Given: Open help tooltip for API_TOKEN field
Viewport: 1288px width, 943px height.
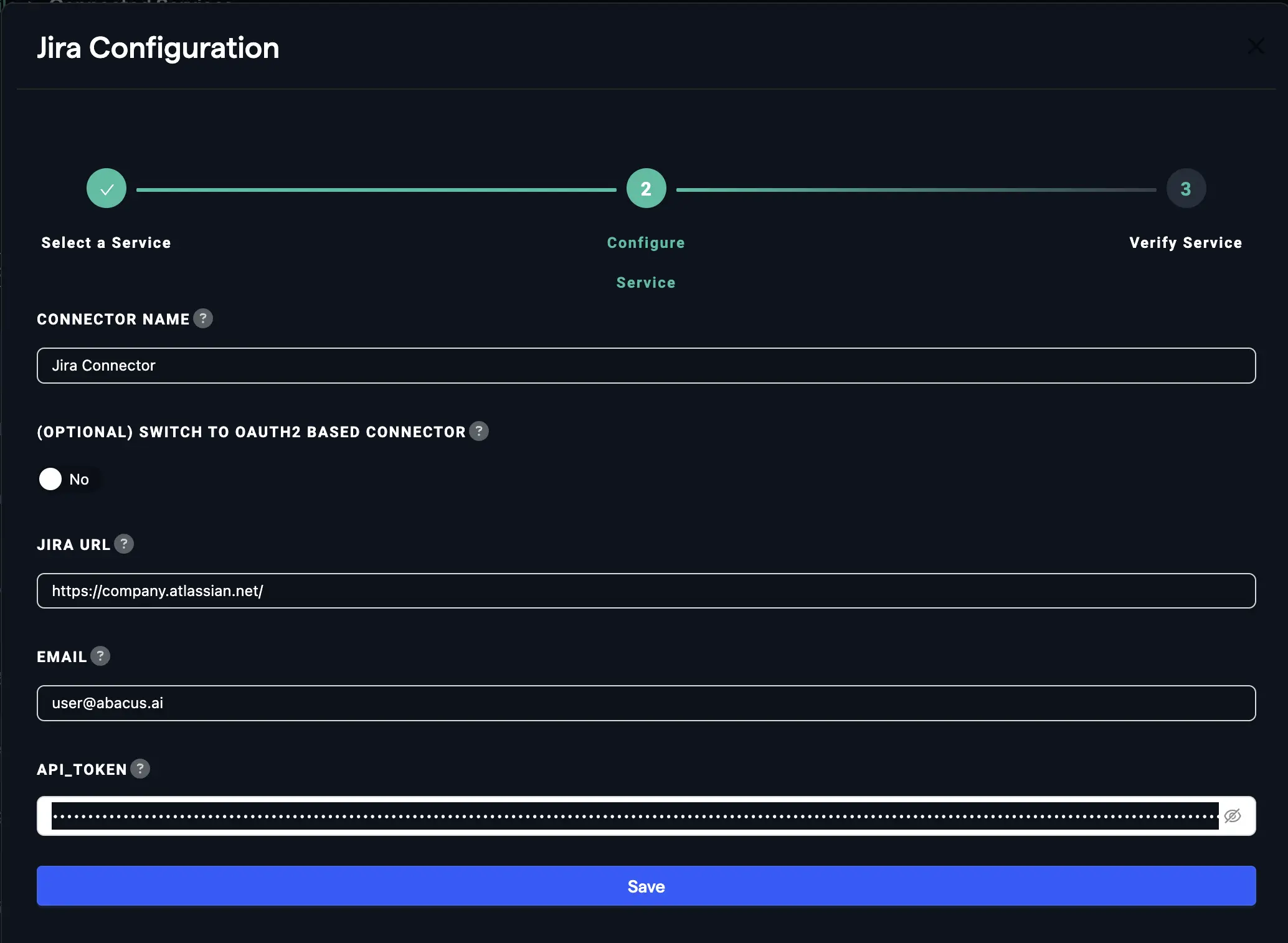Looking at the screenshot, I should (140, 769).
